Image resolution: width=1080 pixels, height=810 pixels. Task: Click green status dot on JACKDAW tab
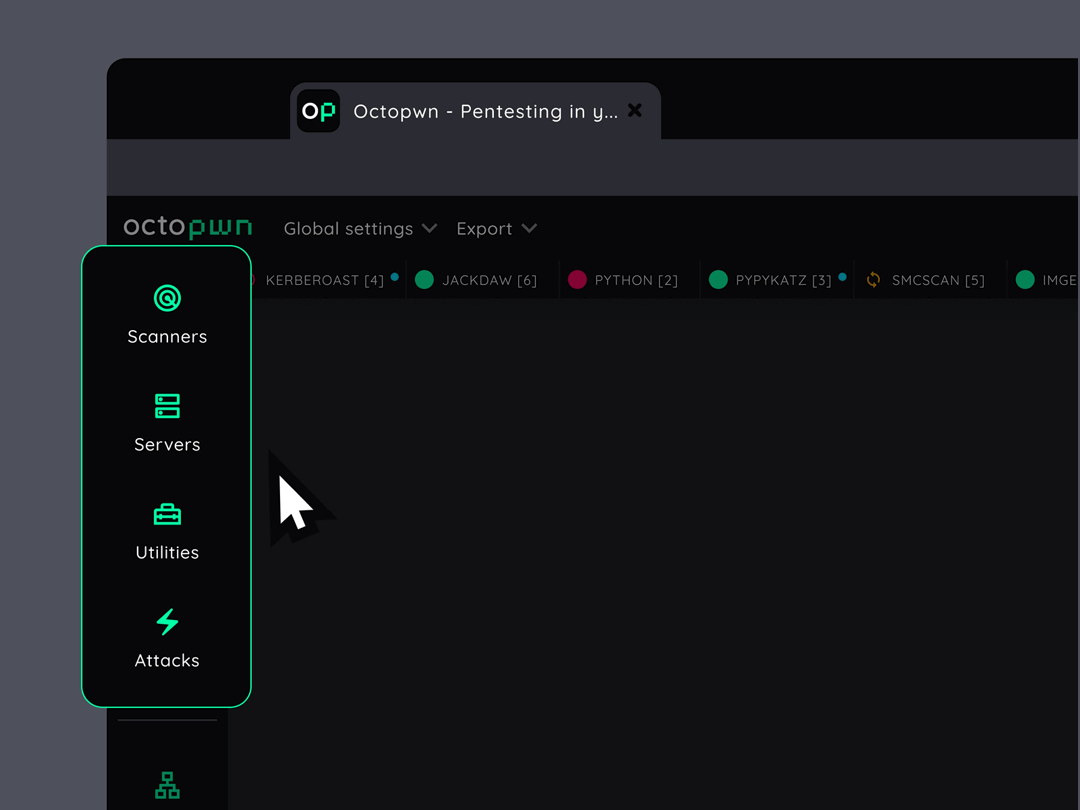coord(424,280)
